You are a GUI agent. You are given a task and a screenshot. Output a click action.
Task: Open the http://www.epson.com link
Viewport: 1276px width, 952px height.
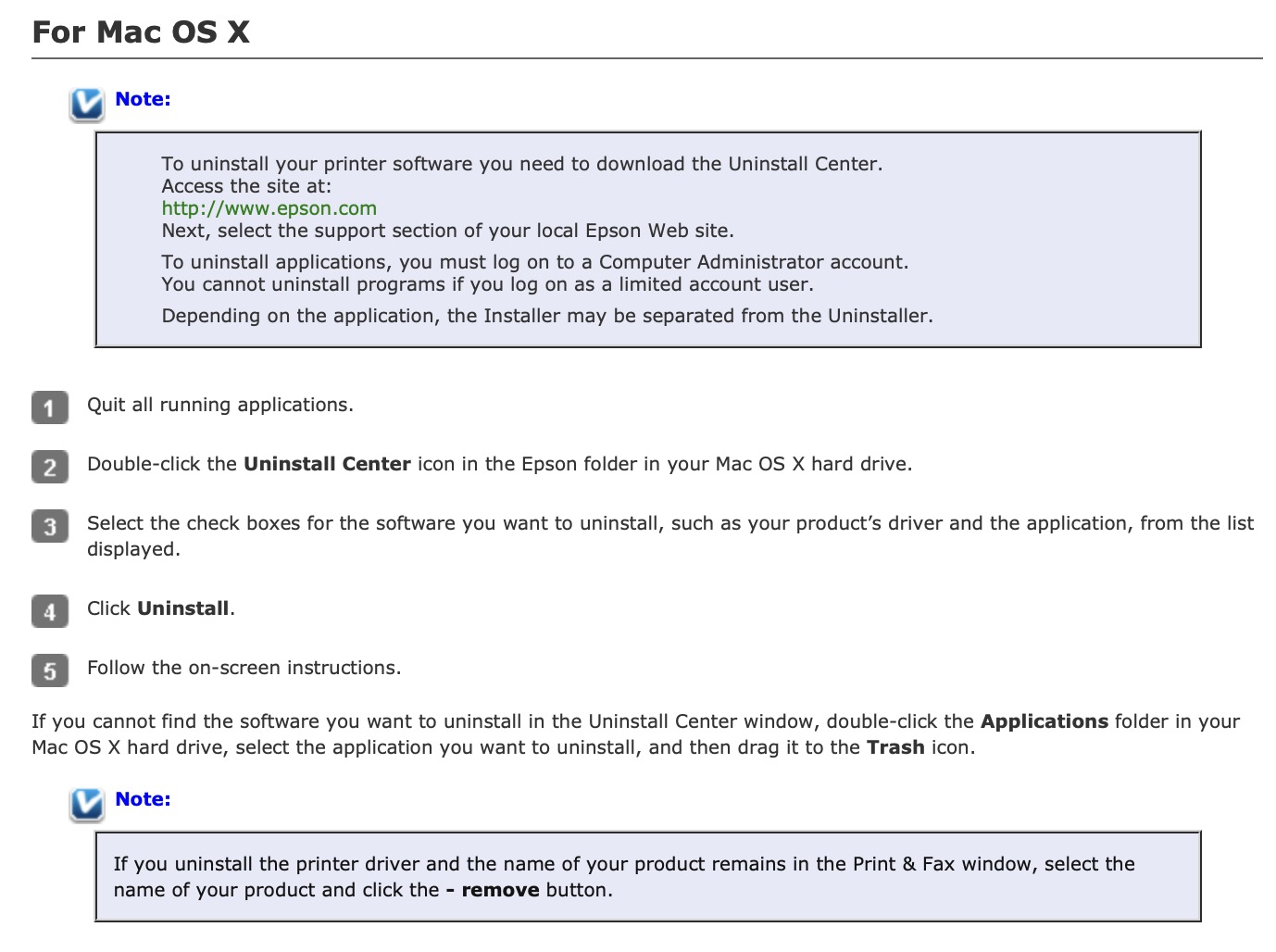coord(269,208)
